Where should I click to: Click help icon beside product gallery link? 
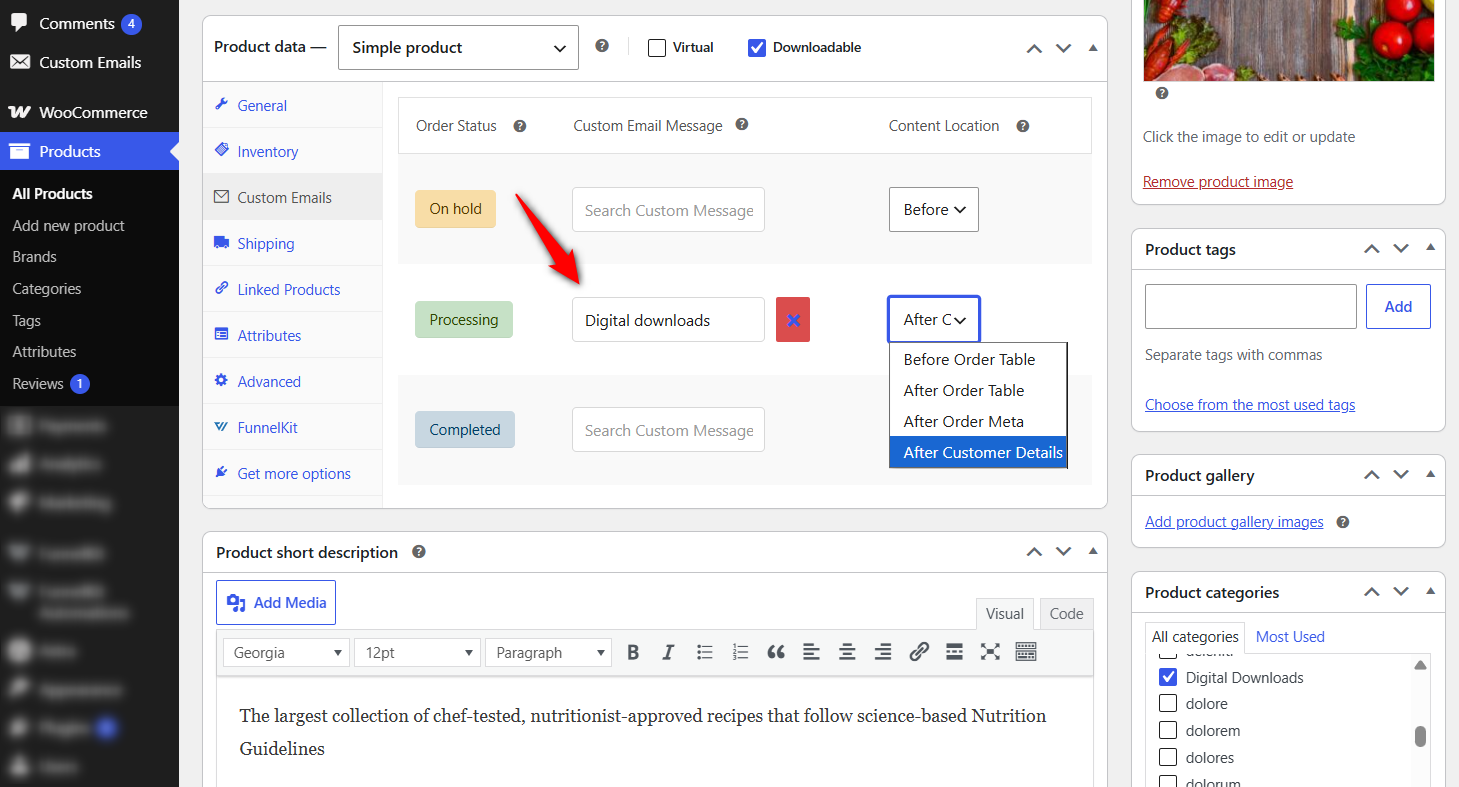[x=1343, y=522]
